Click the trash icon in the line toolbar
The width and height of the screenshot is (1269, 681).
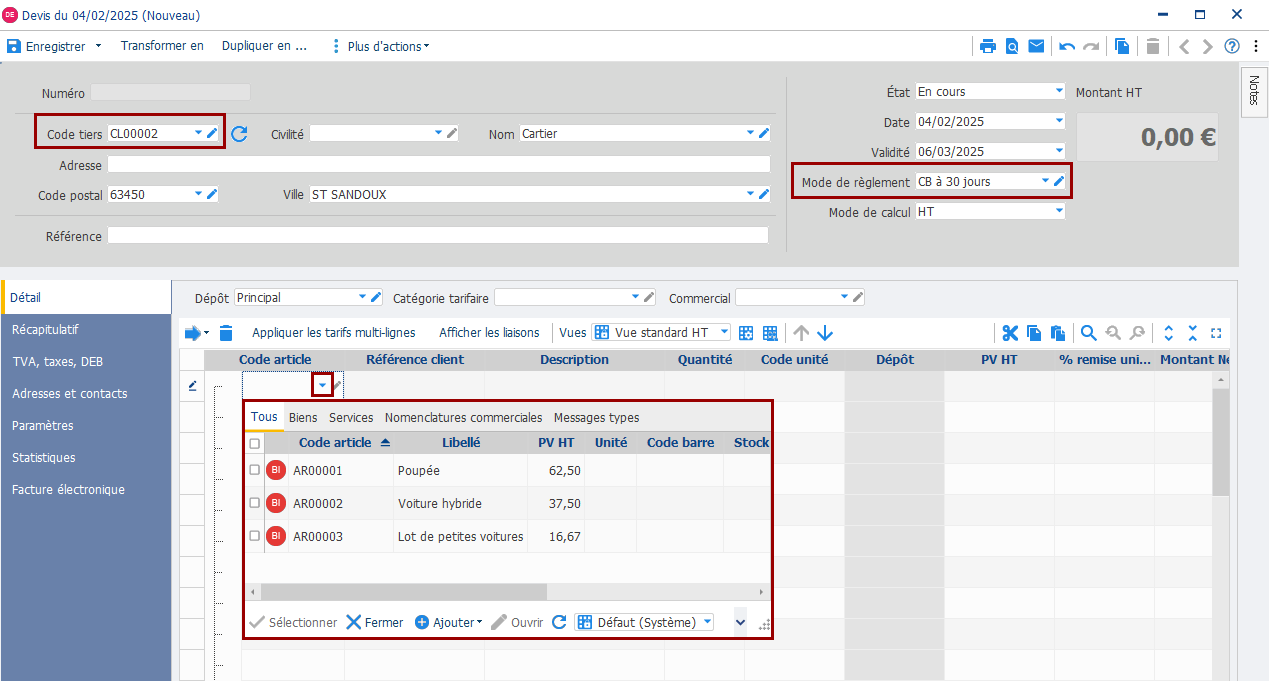226,333
